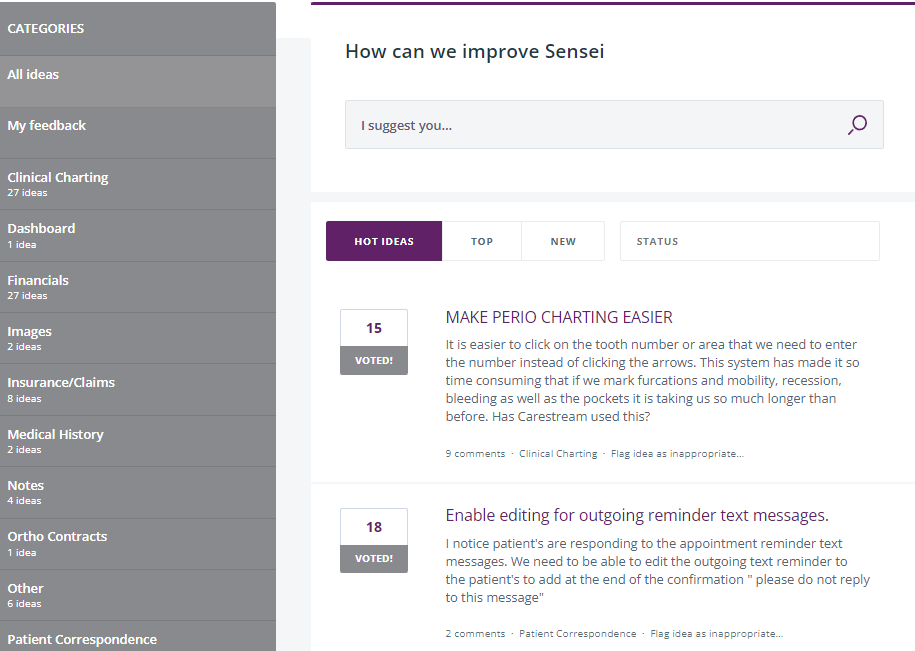This screenshot has width=915, height=651.
Task: Open the Insurance/Claims category
Action: [138, 390]
